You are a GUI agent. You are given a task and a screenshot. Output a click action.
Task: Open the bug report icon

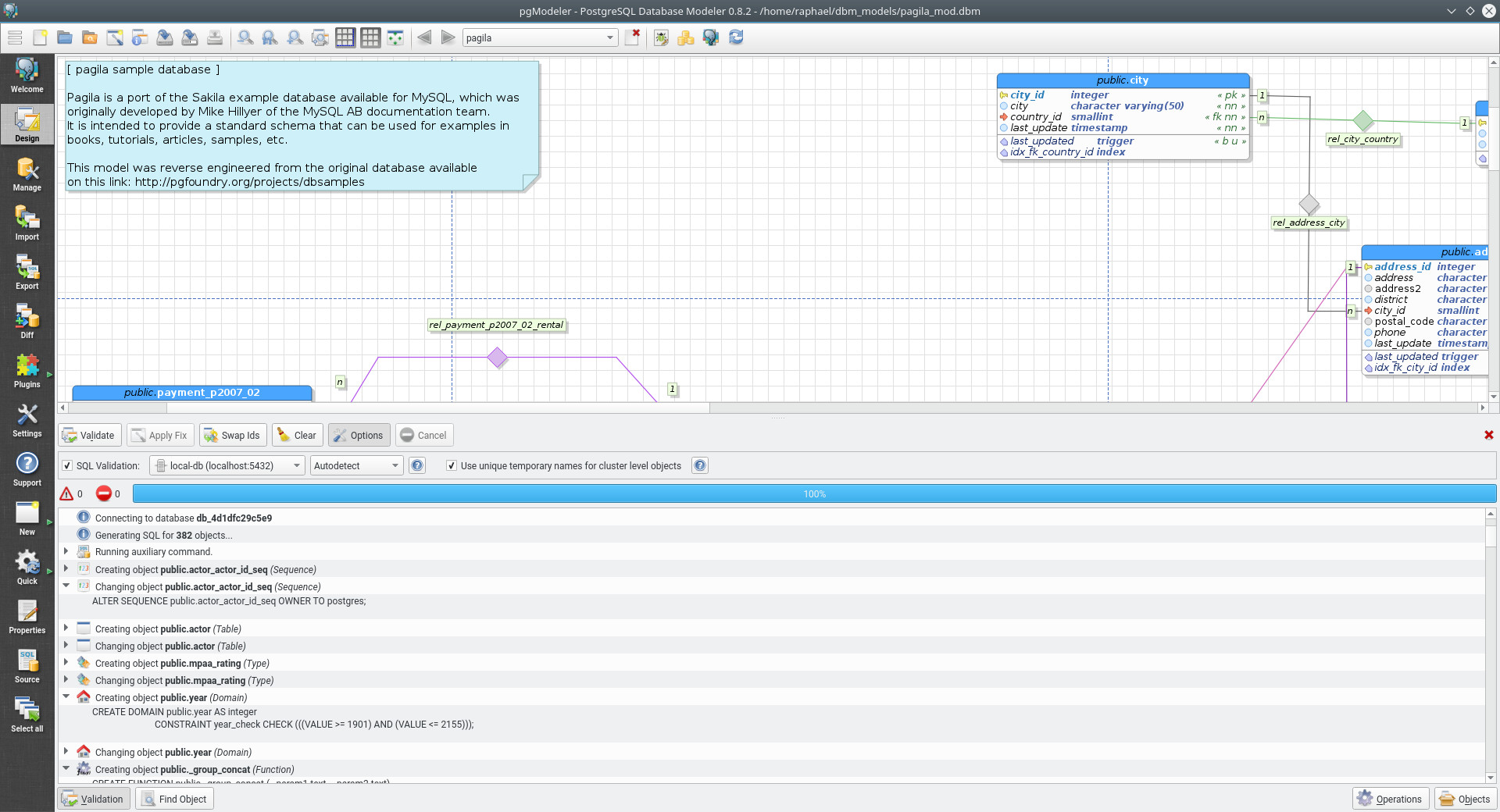pyautogui.click(x=661, y=37)
